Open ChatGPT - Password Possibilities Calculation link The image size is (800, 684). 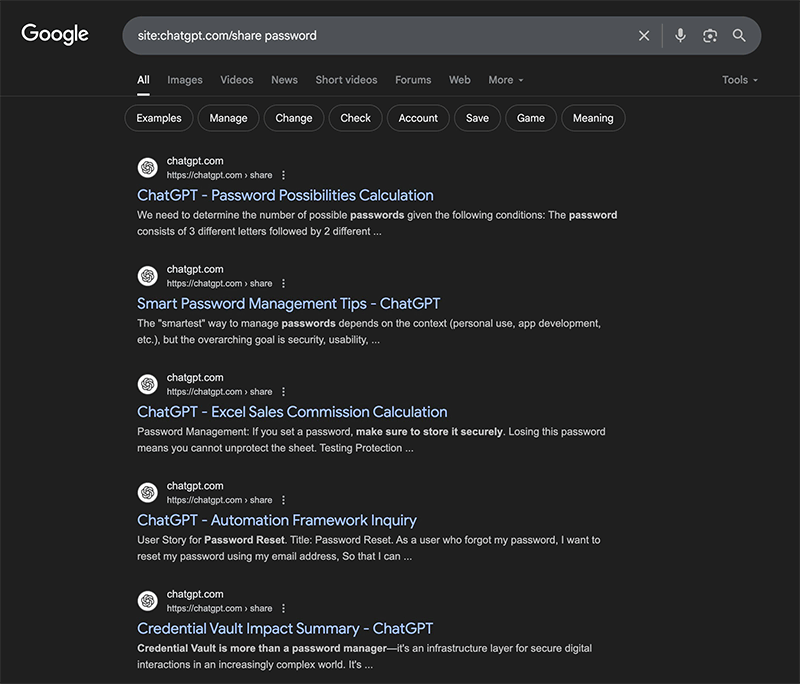tap(285, 195)
